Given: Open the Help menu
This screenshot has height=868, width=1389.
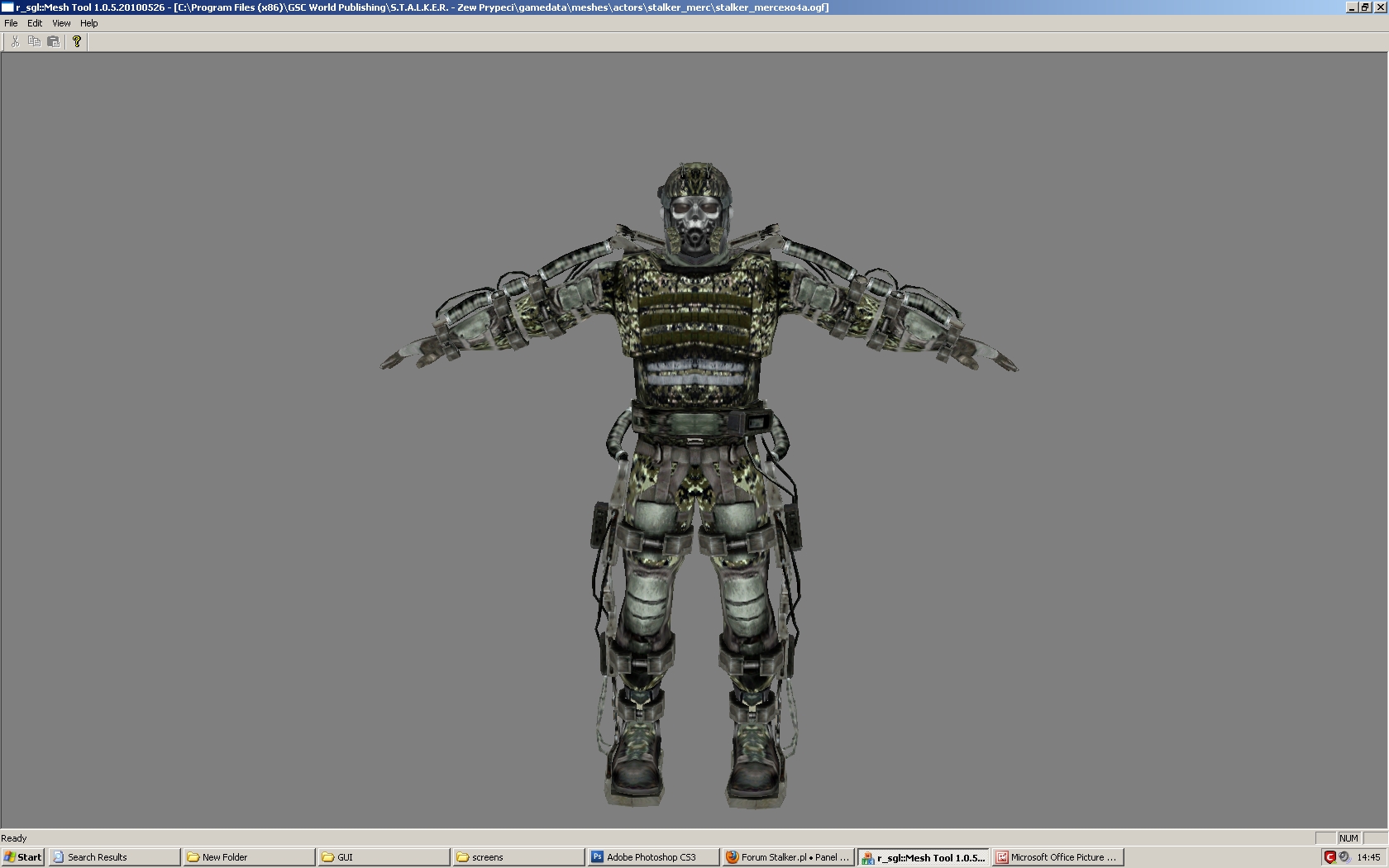Looking at the screenshot, I should click(88, 23).
